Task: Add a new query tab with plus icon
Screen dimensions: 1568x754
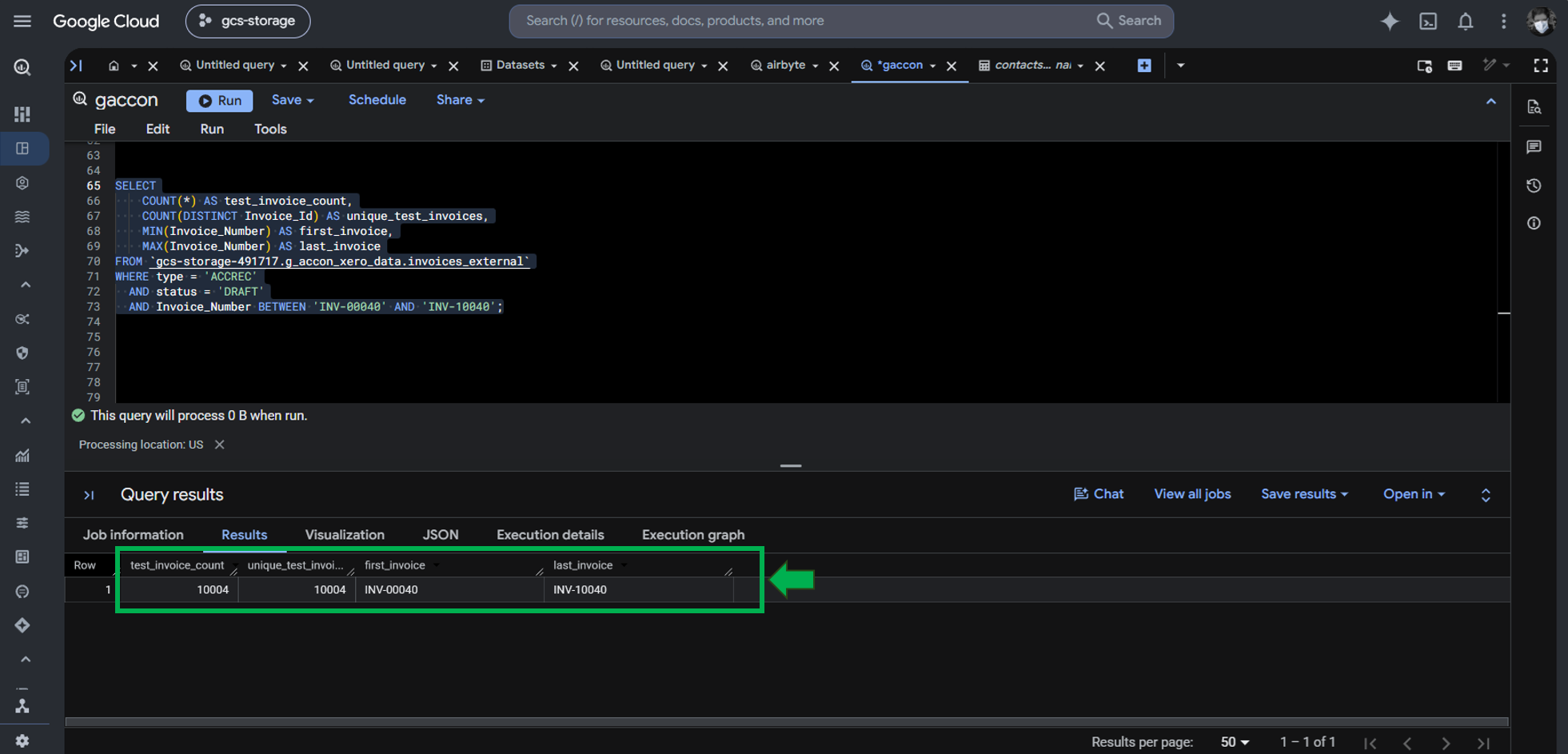Action: pos(1144,66)
